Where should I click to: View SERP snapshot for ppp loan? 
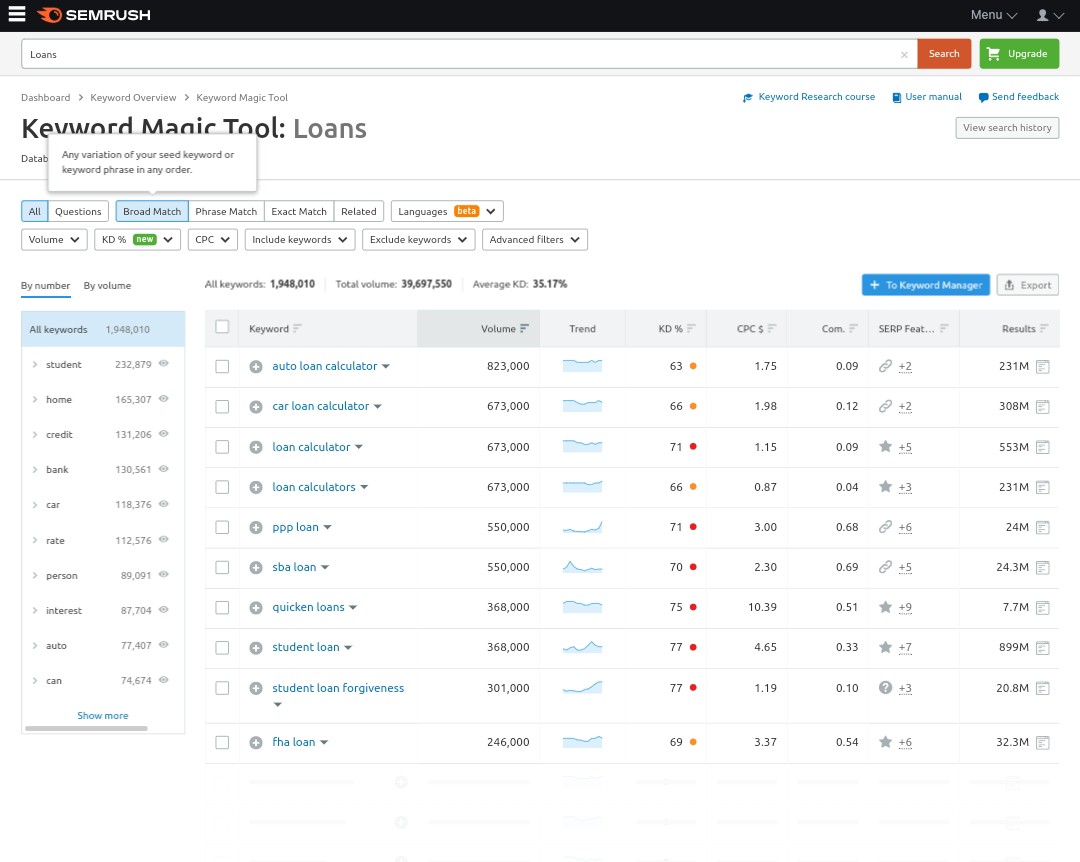1043,528
